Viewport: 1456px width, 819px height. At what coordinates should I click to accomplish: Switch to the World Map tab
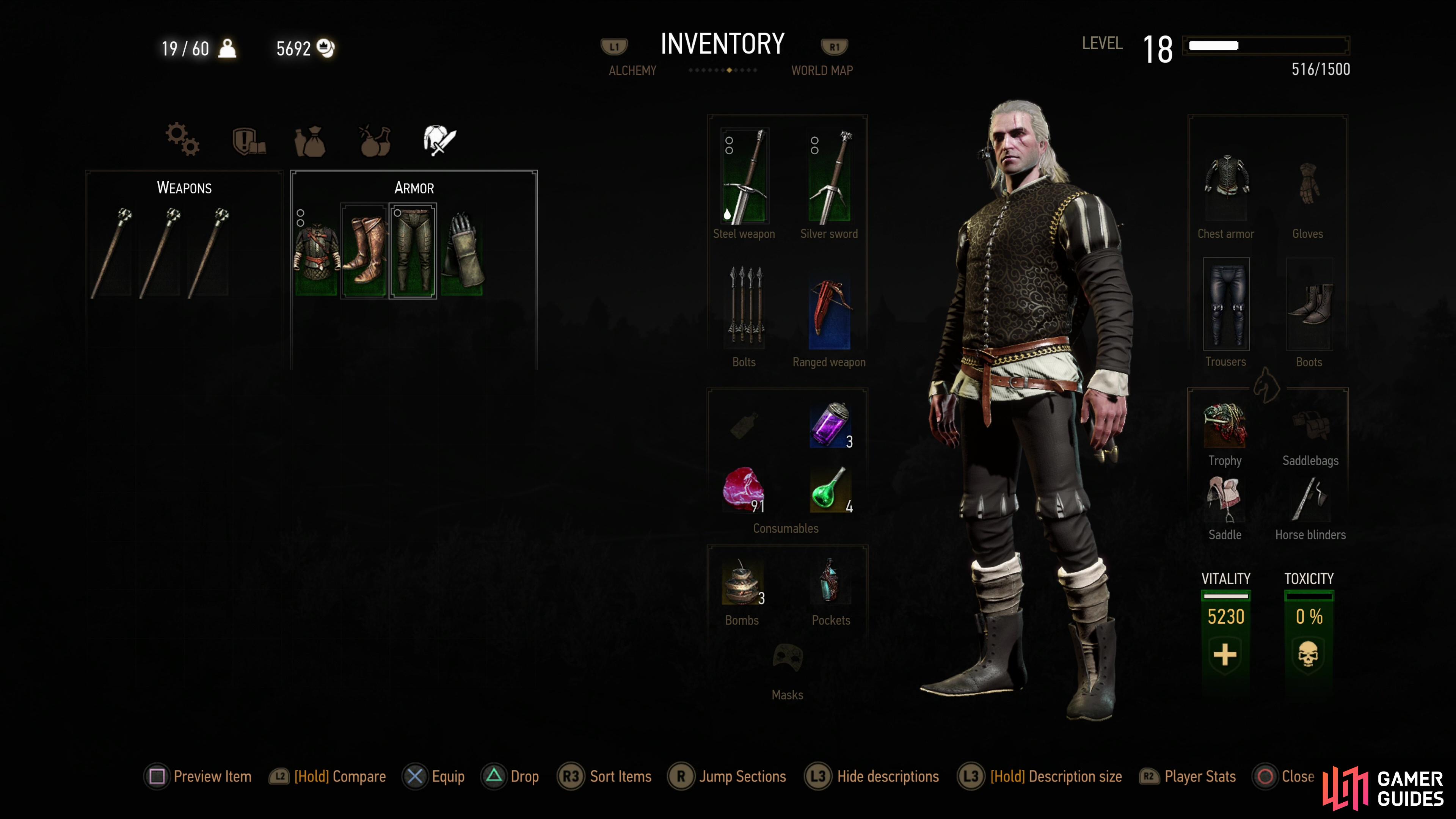(x=822, y=71)
